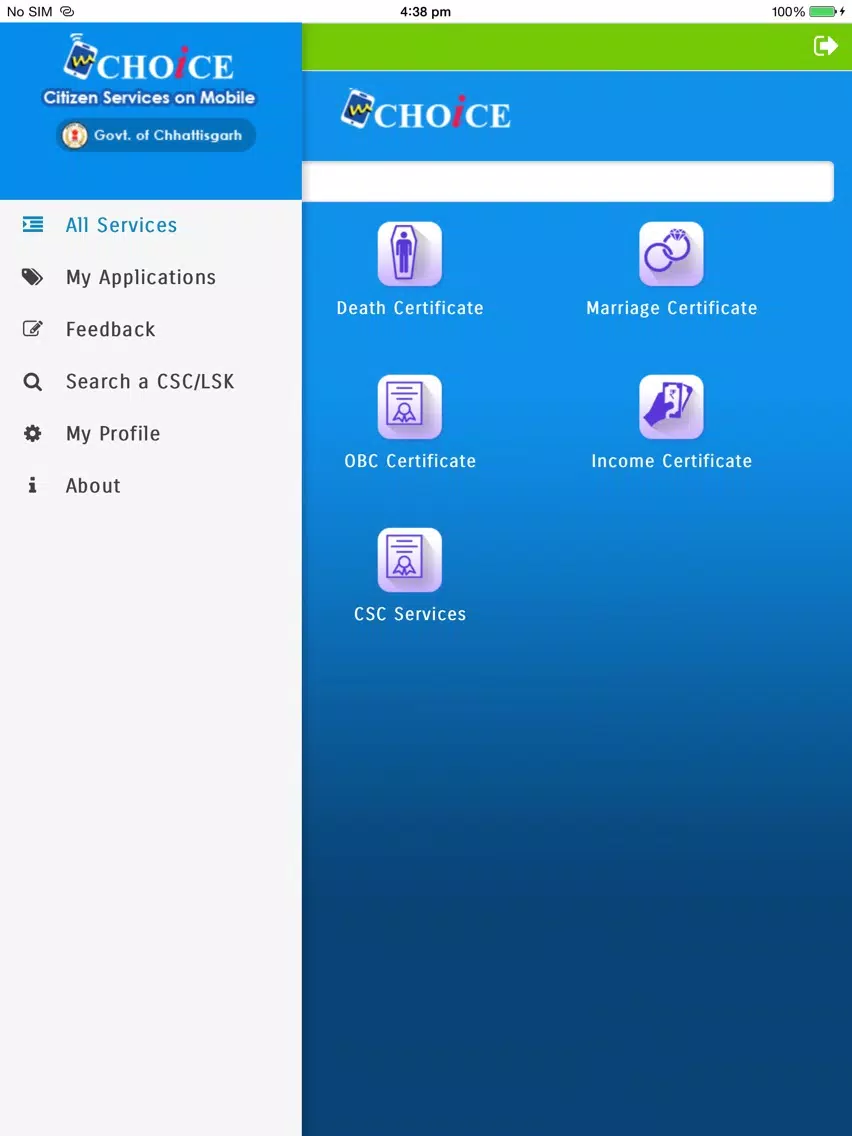
Task: Click the Income Certificate label
Action: [x=671, y=461]
